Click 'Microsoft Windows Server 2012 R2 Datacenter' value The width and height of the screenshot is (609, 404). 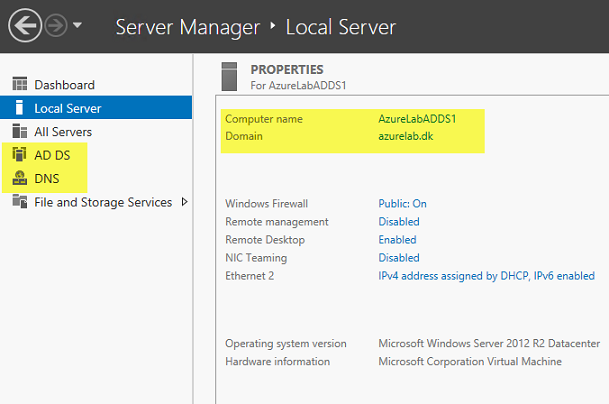(x=489, y=343)
